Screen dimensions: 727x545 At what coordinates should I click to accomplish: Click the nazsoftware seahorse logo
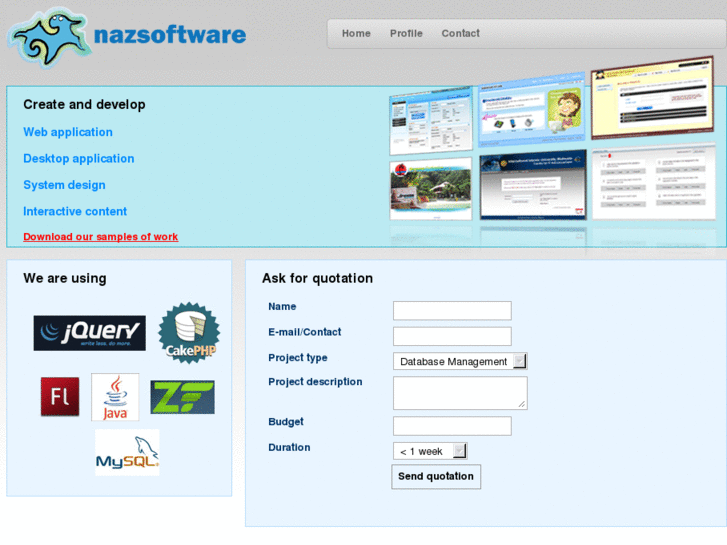(x=49, y=37)
